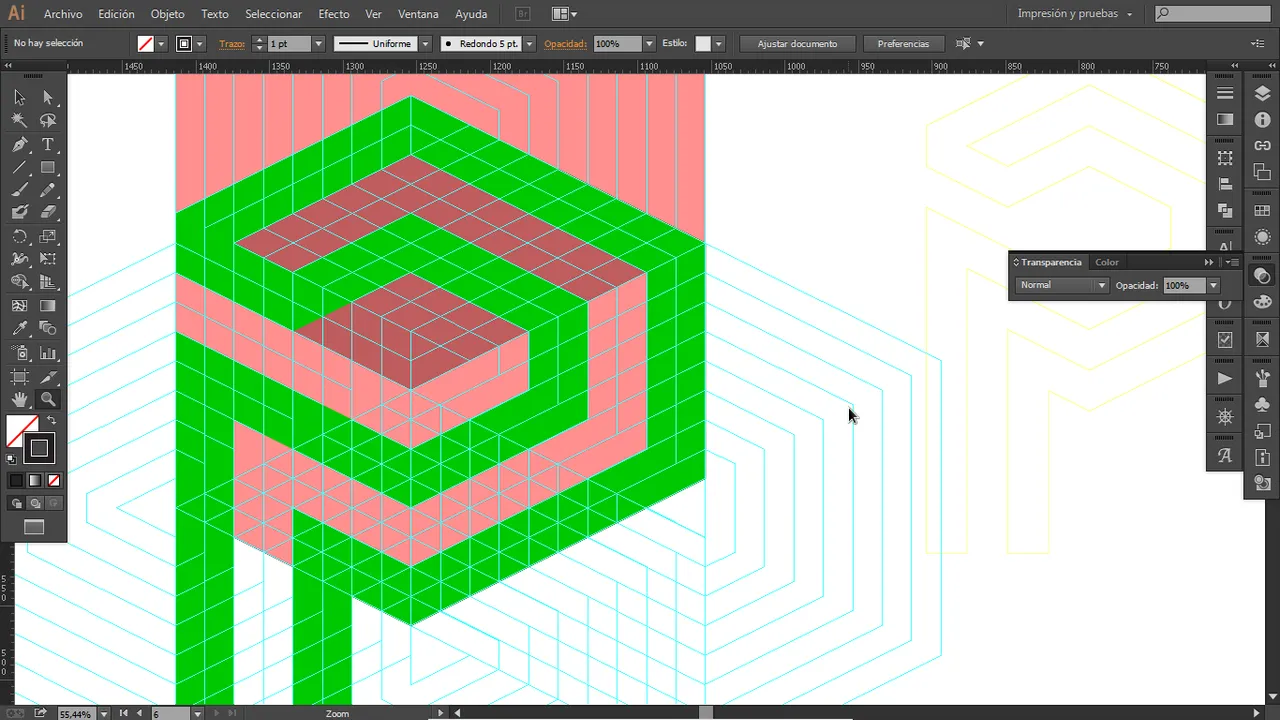The image size is (1280, 720).
Task: Open the Edición menu
Action: pyautogui.click(x=117, y=14)
